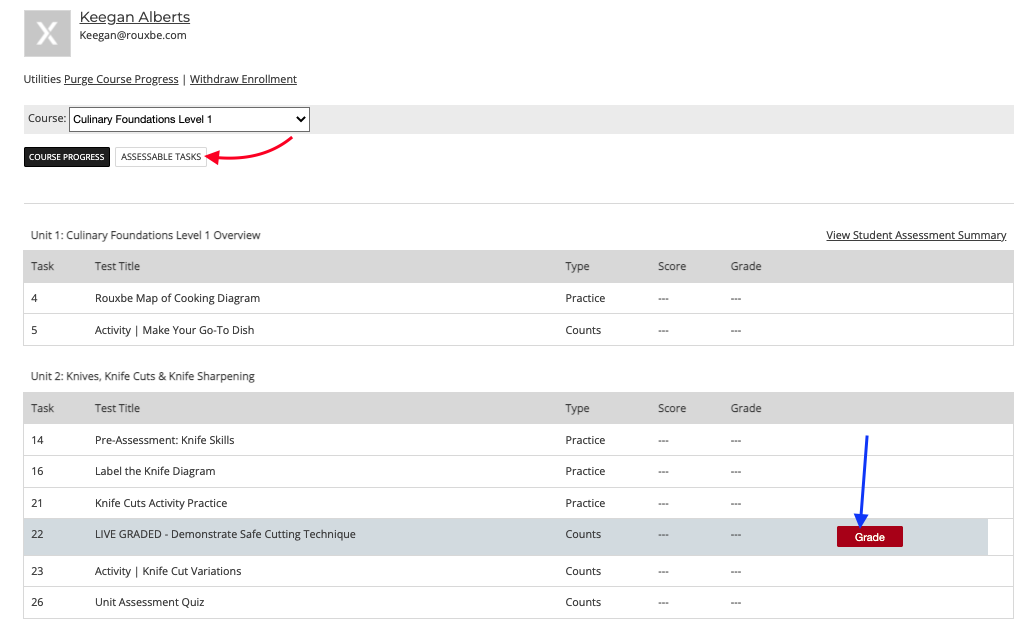Click Grade column header in Unit 2 table
Viewport: 1024px width, 632px height.
point(746,408)
